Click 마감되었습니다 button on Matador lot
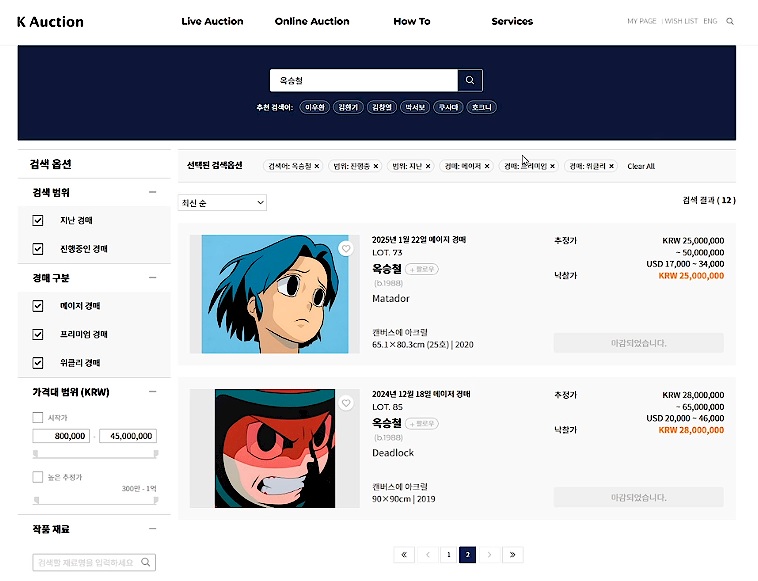This screenshot has height=581, width=758. (x=639, y=343)
